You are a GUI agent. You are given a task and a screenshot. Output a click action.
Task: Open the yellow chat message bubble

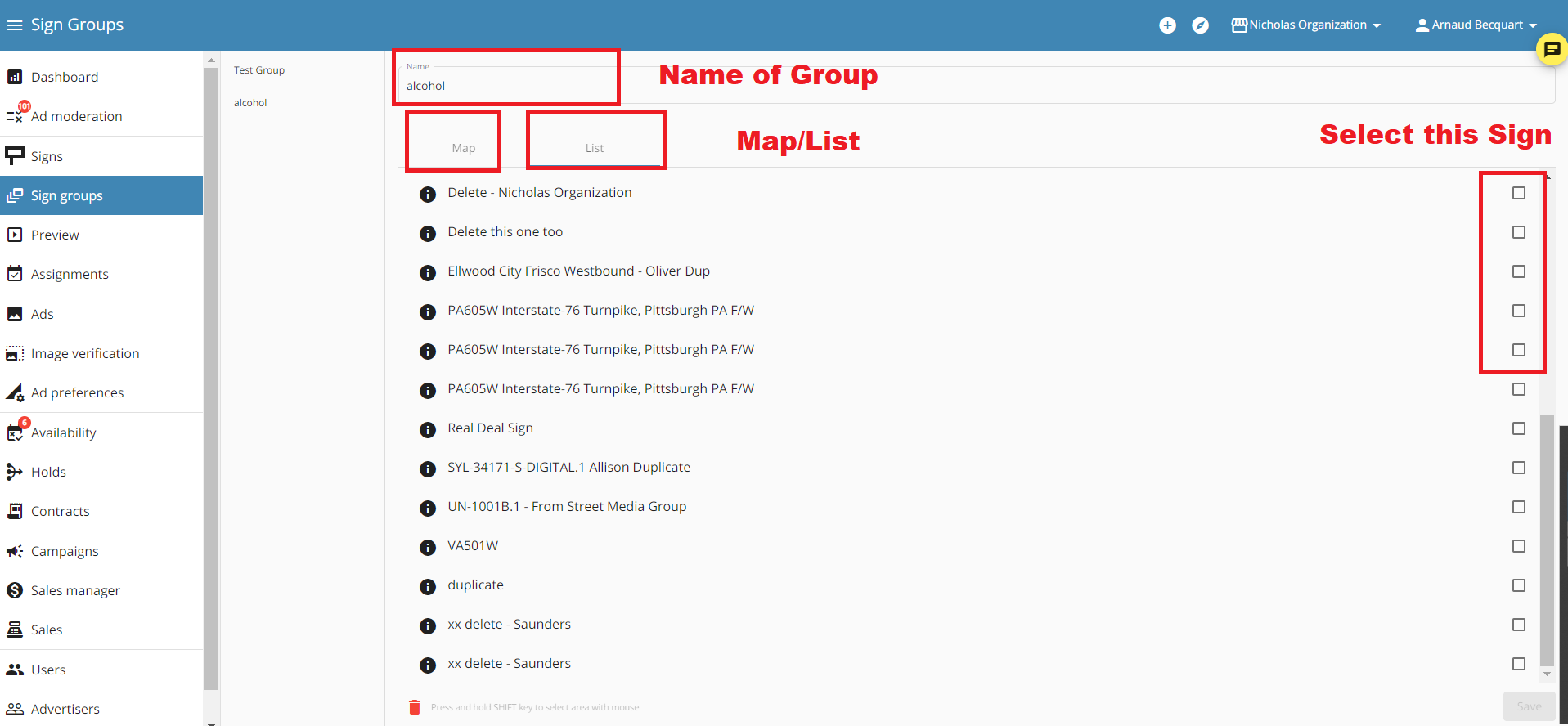[1552, 49]
